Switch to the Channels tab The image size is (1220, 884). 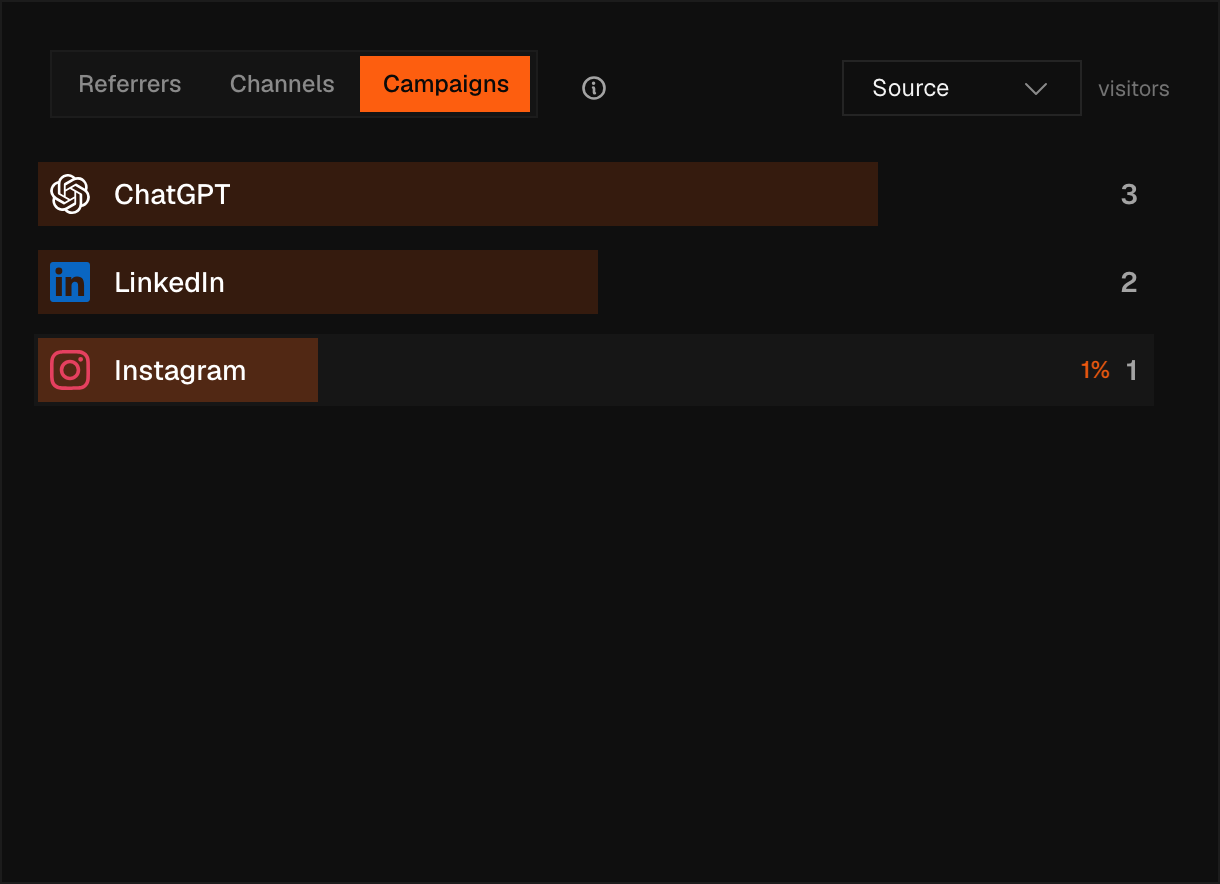(282, 84)
